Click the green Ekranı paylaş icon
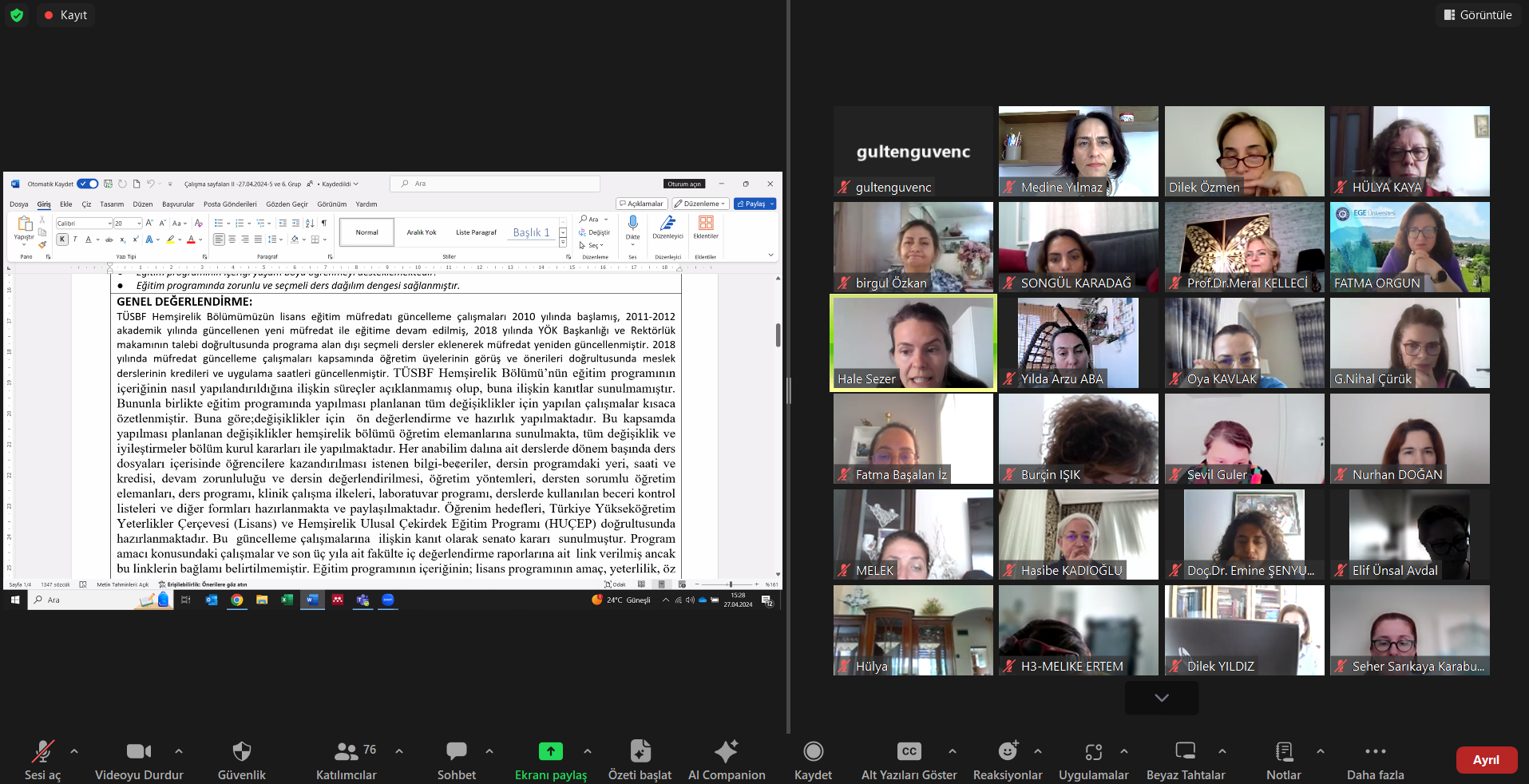Image resolution: width=1529 pixels, height=784 pixels. click(550, 751)
